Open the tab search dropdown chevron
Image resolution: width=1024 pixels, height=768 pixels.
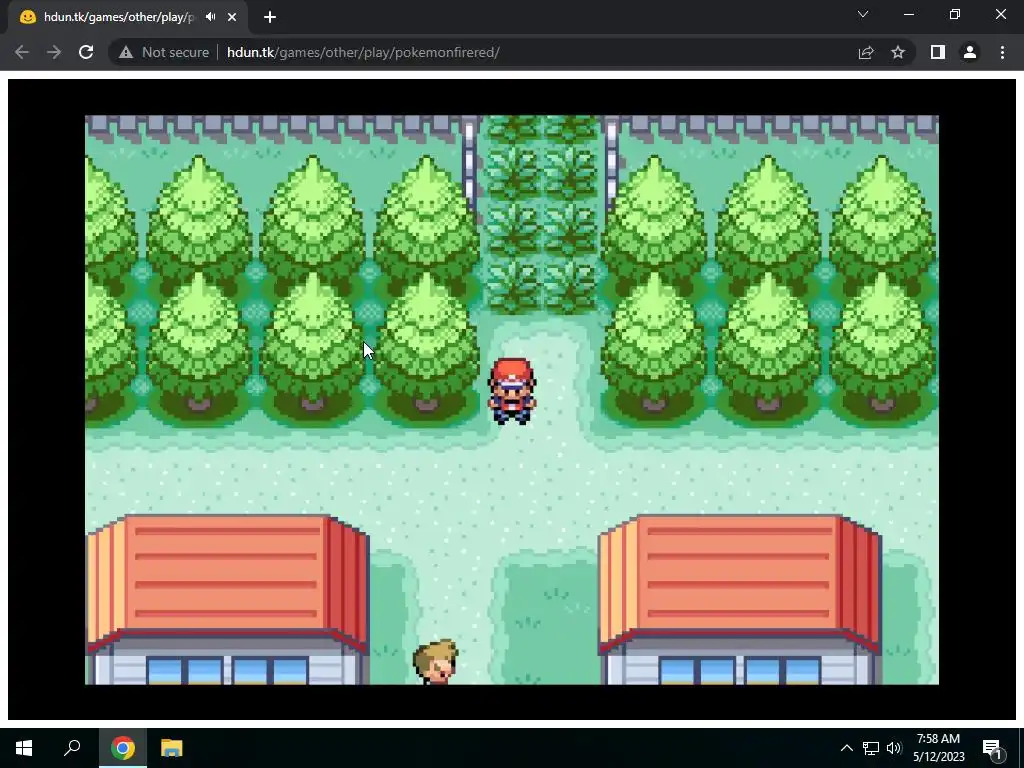pos(863,14)
